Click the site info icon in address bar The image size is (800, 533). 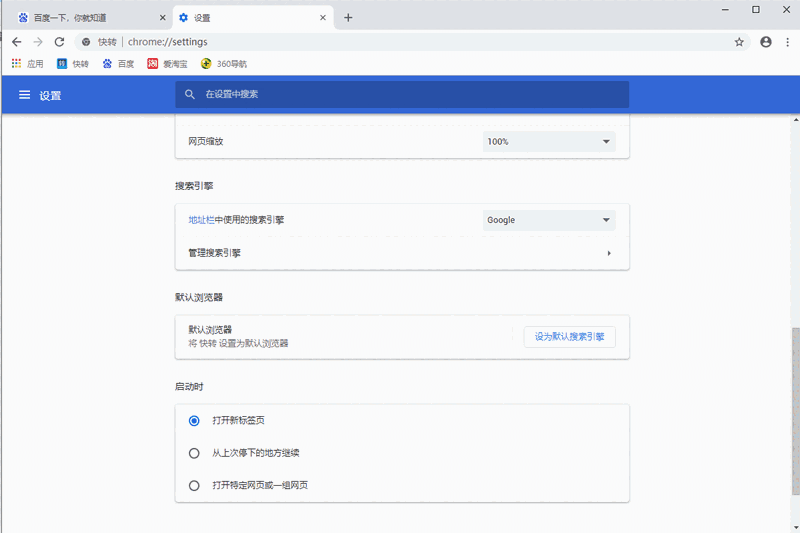(86, 42)
